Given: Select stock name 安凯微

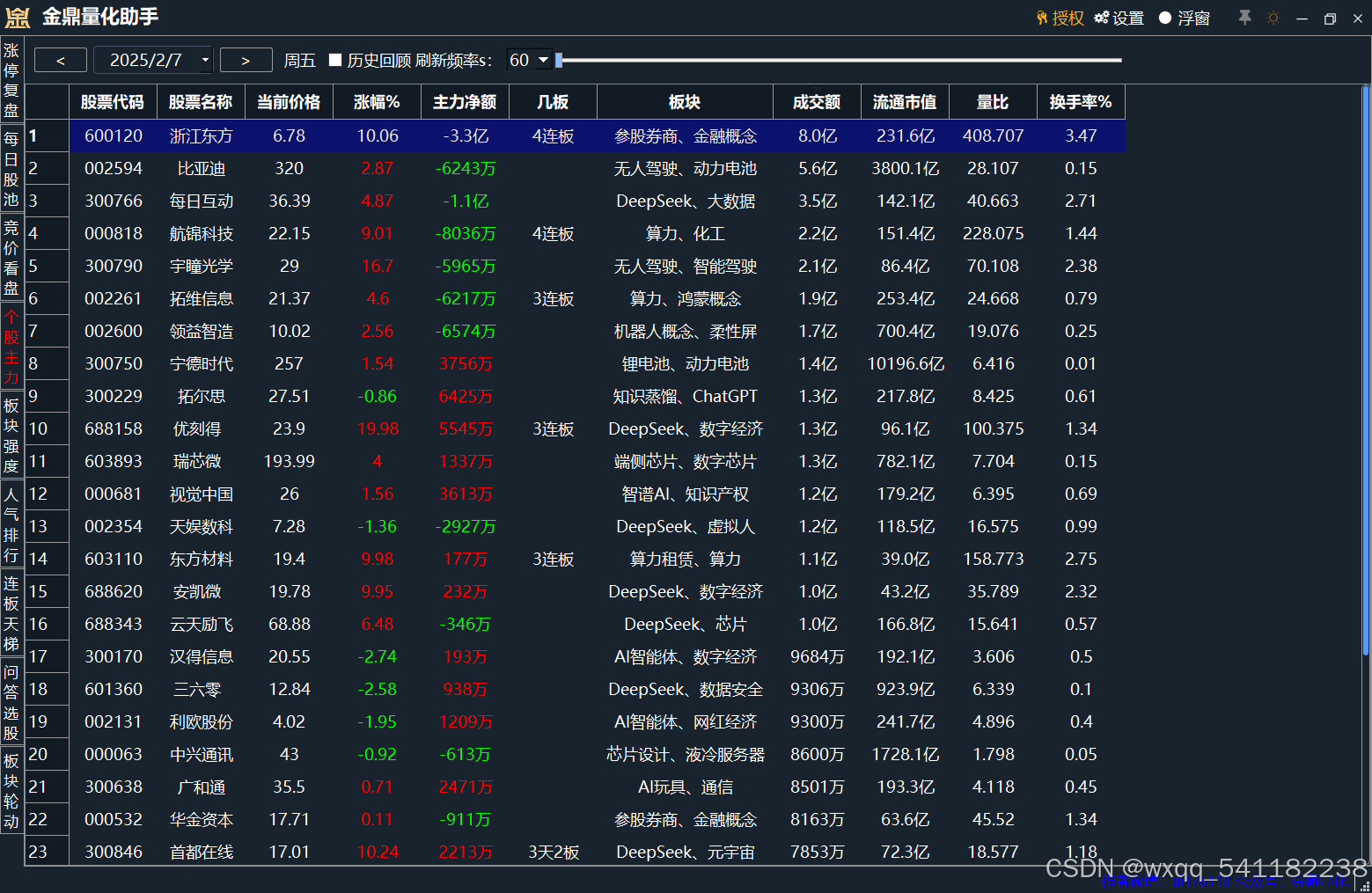Looking at the screenshot, I should pos(197,591).
